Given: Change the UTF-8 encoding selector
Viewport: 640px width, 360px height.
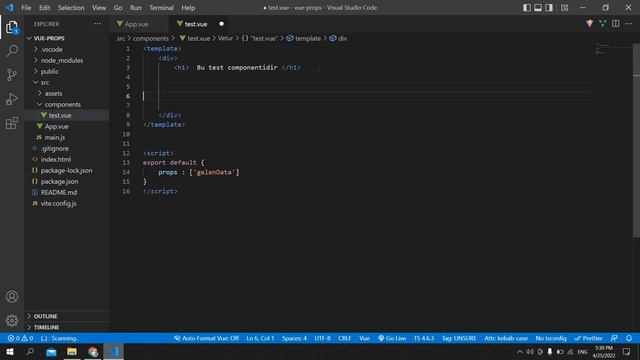Looking at the screenshot, I should [322, 338].
